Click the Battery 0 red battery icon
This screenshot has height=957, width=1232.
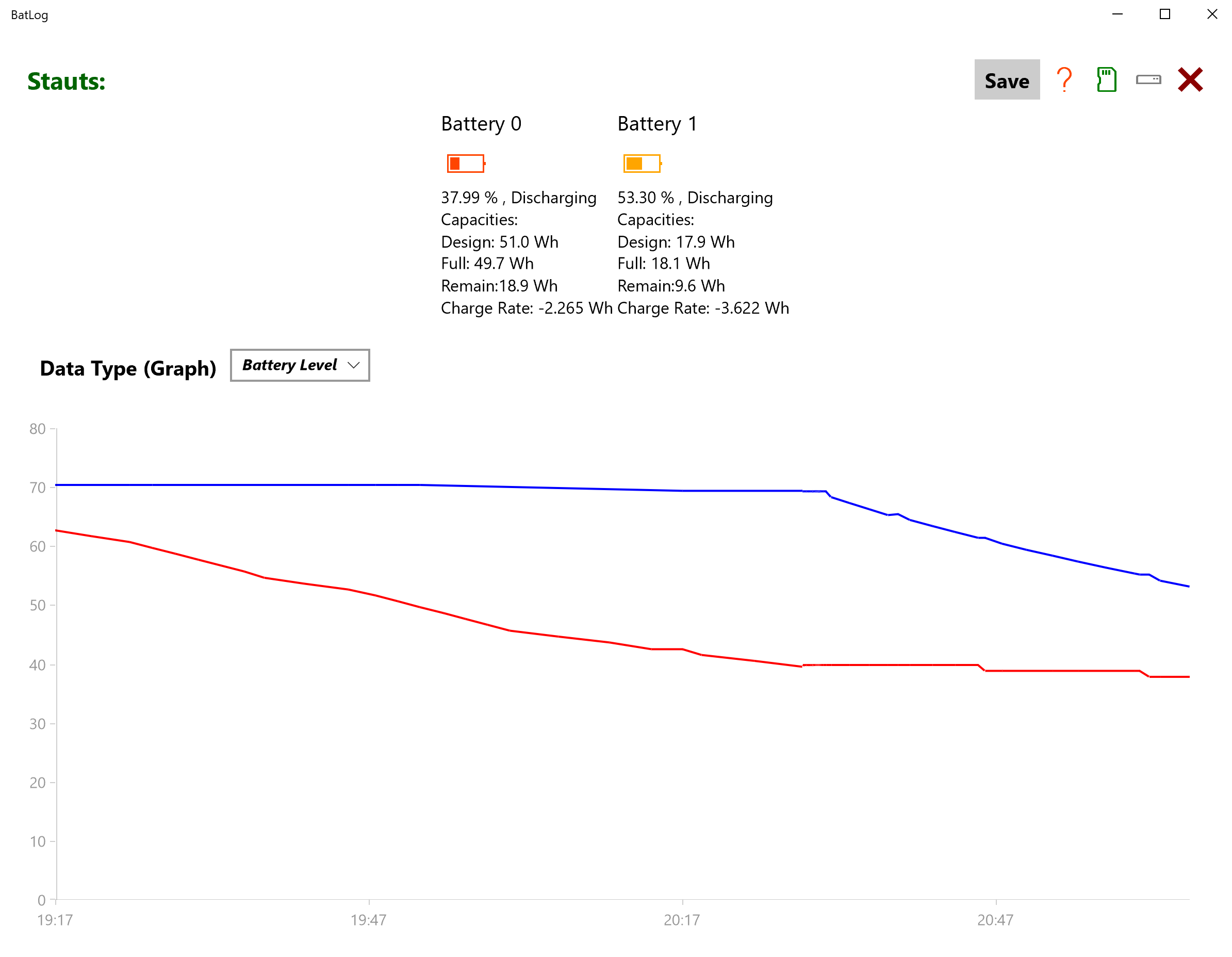pos(465,164)
